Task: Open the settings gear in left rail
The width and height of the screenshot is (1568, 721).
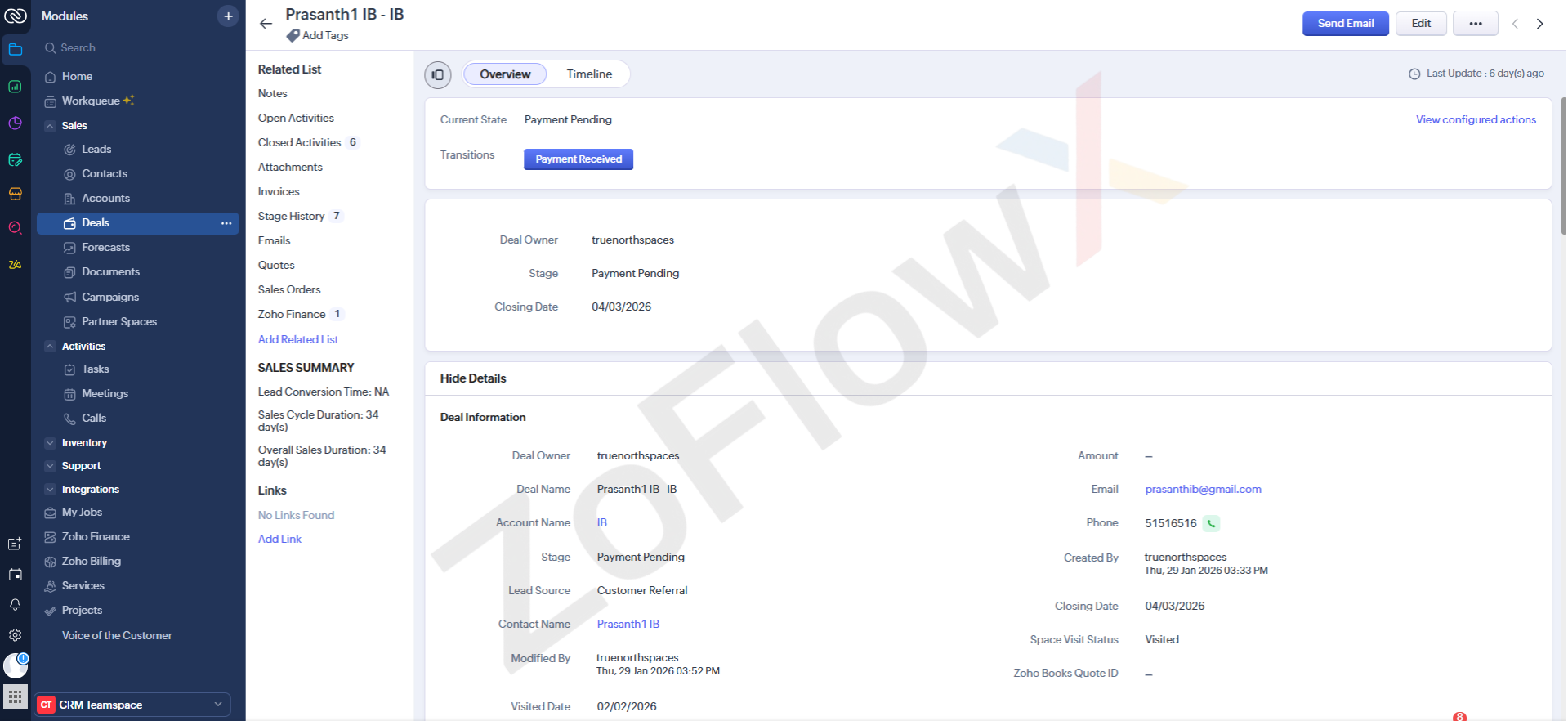Action: pyautogui.click(x=15, y=635)
